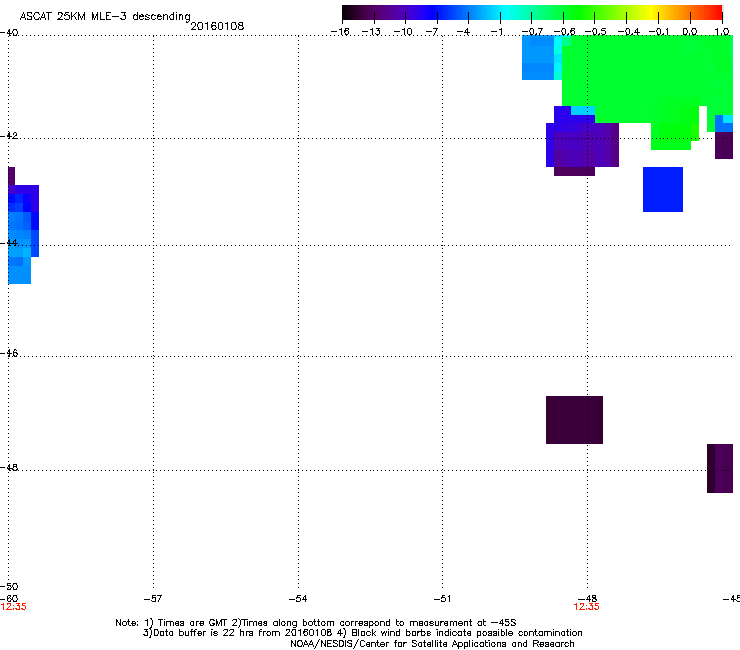Click the color bar label '-13'
This screenshot has width=740, height=650.
371,32
